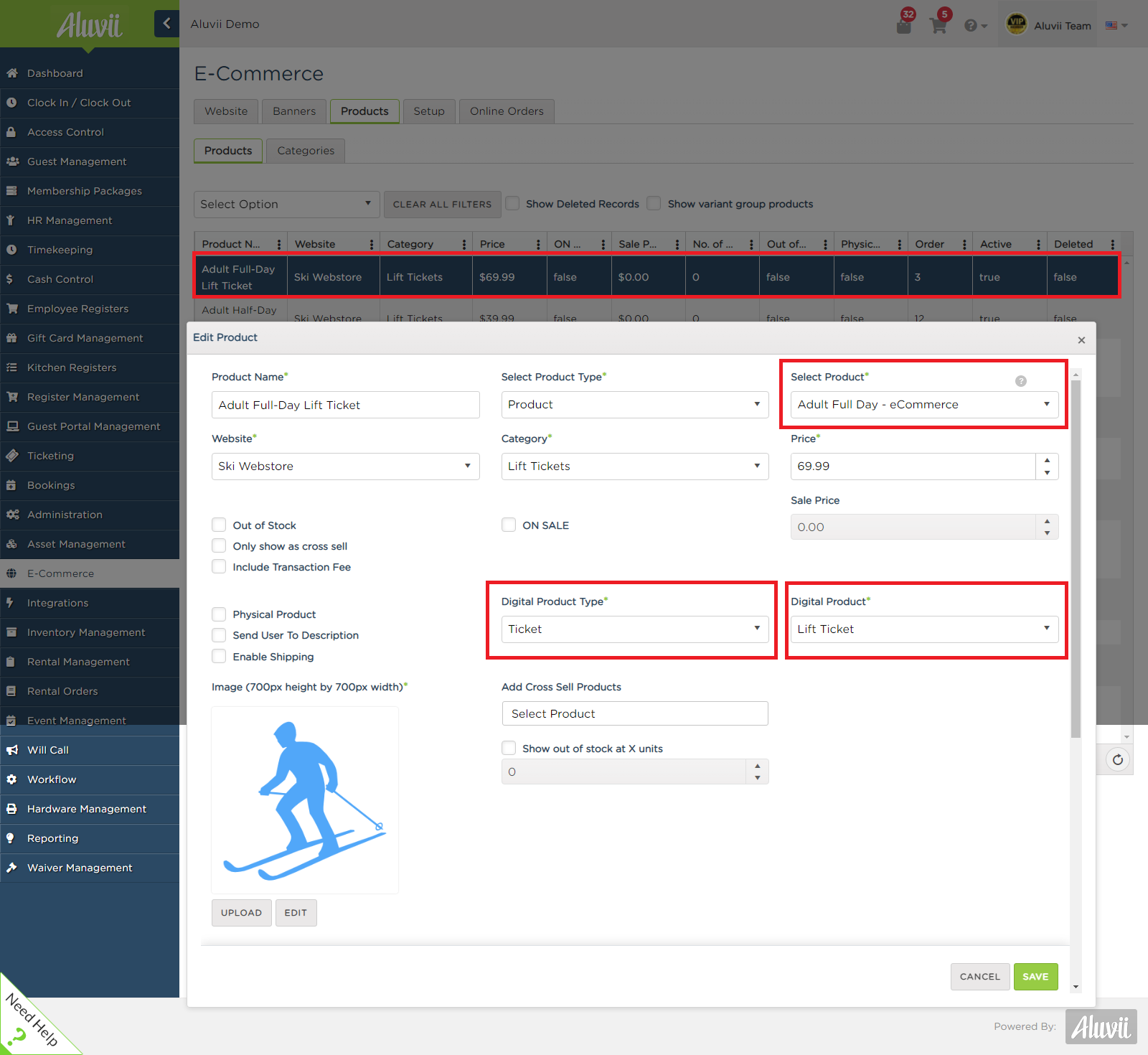Screen dimensions: 1148x1055
Task: Switch to Online Orders tab
Action: tap(507, 111)
